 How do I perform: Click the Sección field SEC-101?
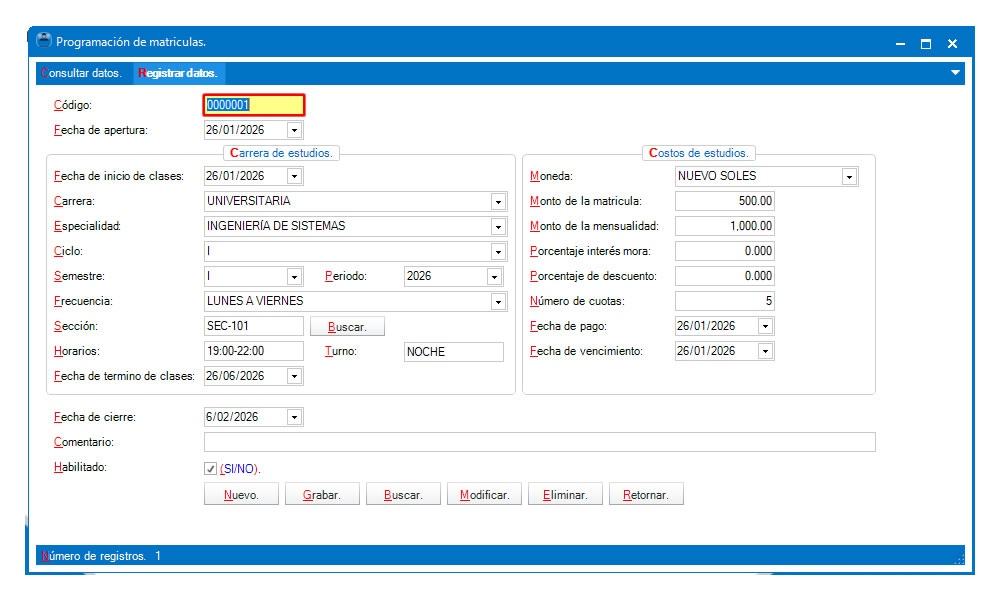pos(254,326)
